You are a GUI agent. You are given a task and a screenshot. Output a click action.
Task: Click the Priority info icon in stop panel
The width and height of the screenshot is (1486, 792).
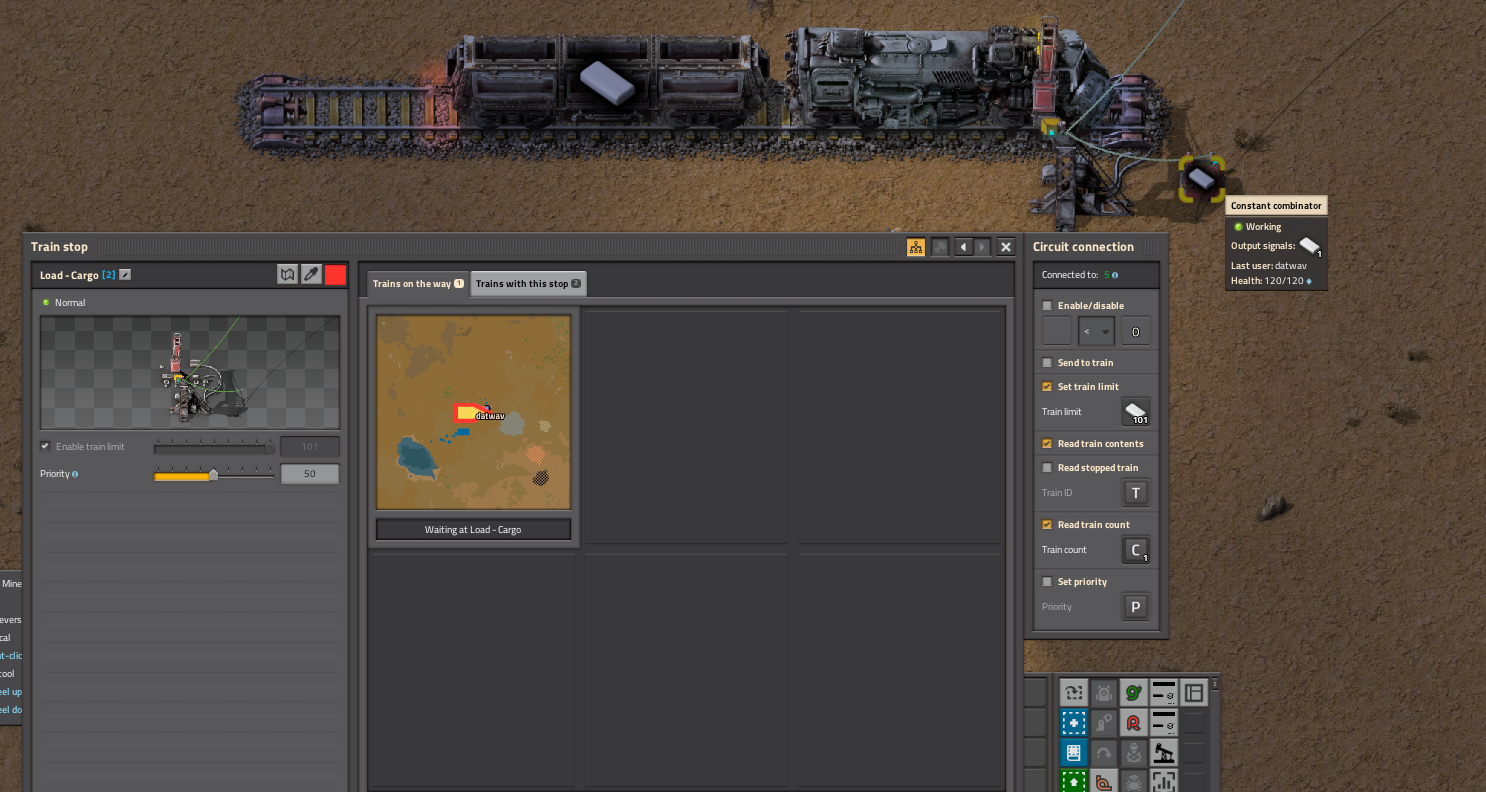pyautogui.click(x=75, y=474)
